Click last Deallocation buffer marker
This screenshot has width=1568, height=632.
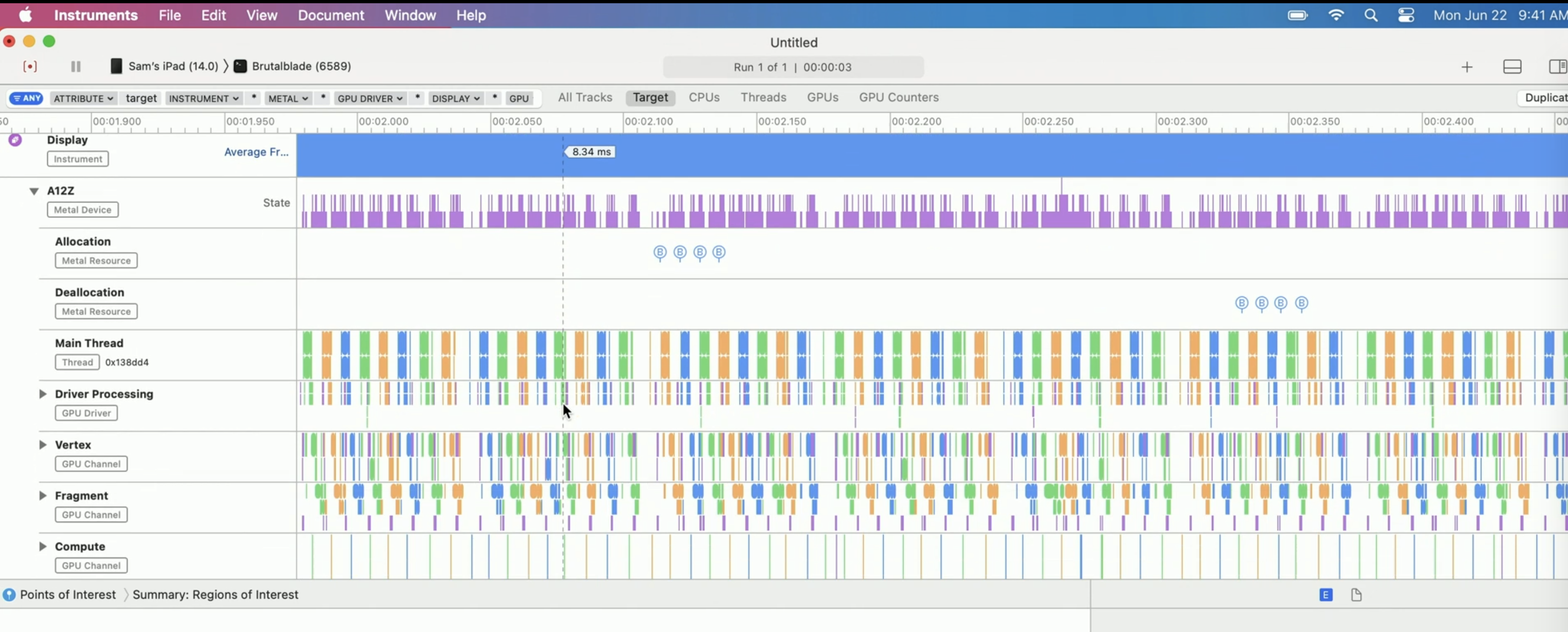click(x=1301, y=304)
